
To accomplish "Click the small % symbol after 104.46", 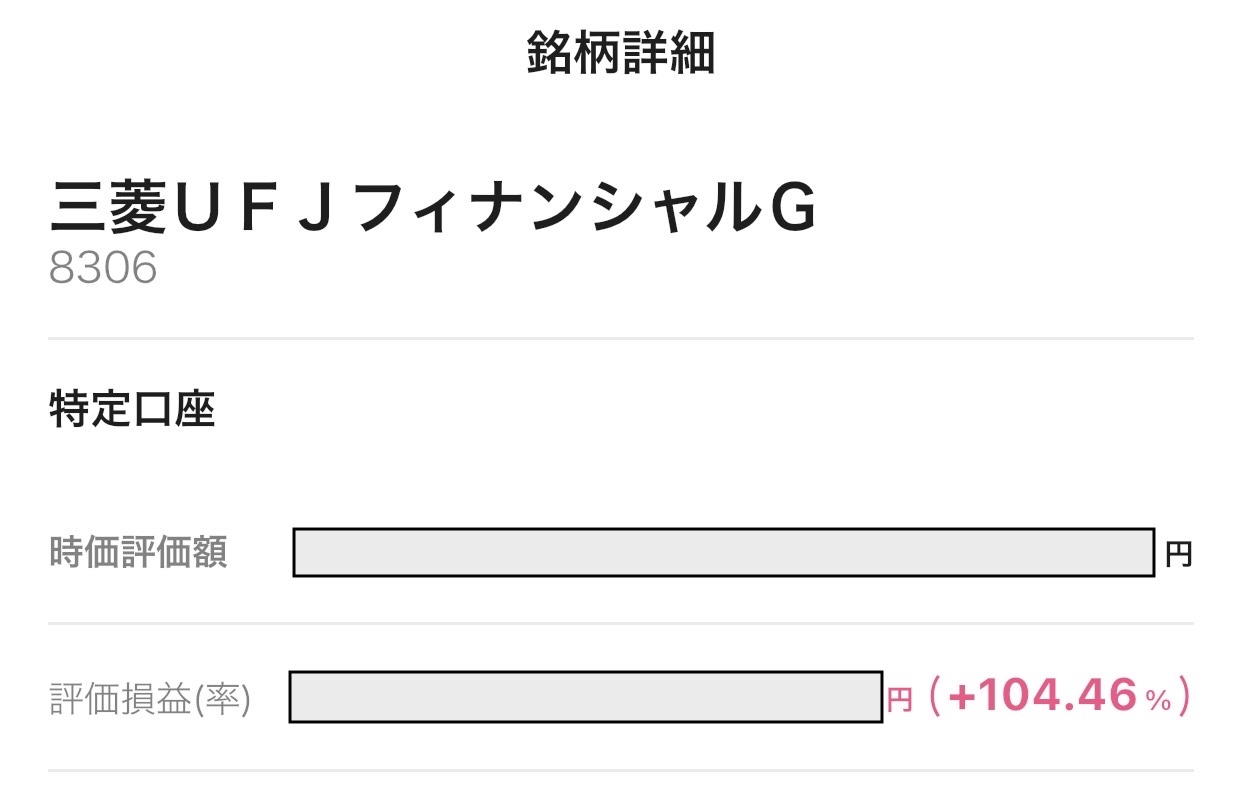I will point(1158,701).
